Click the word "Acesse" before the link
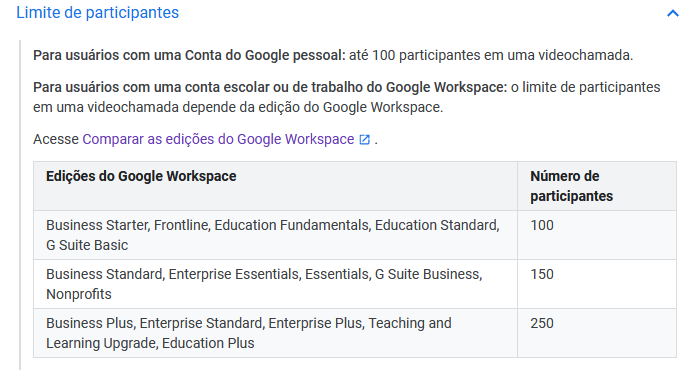691x377 pixels. pyautogui.click(x=56, y=139)
